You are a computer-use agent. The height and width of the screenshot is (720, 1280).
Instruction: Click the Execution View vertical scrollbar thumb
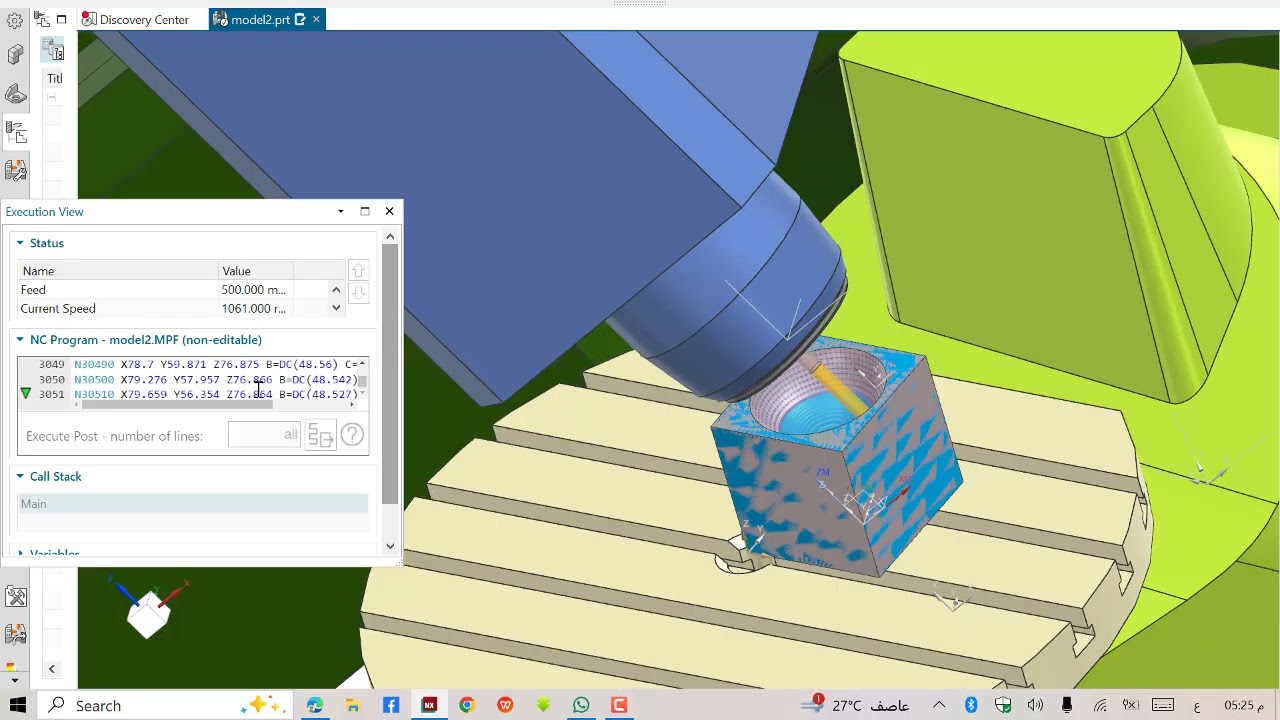pyautogui.click(x=390, y=372)
